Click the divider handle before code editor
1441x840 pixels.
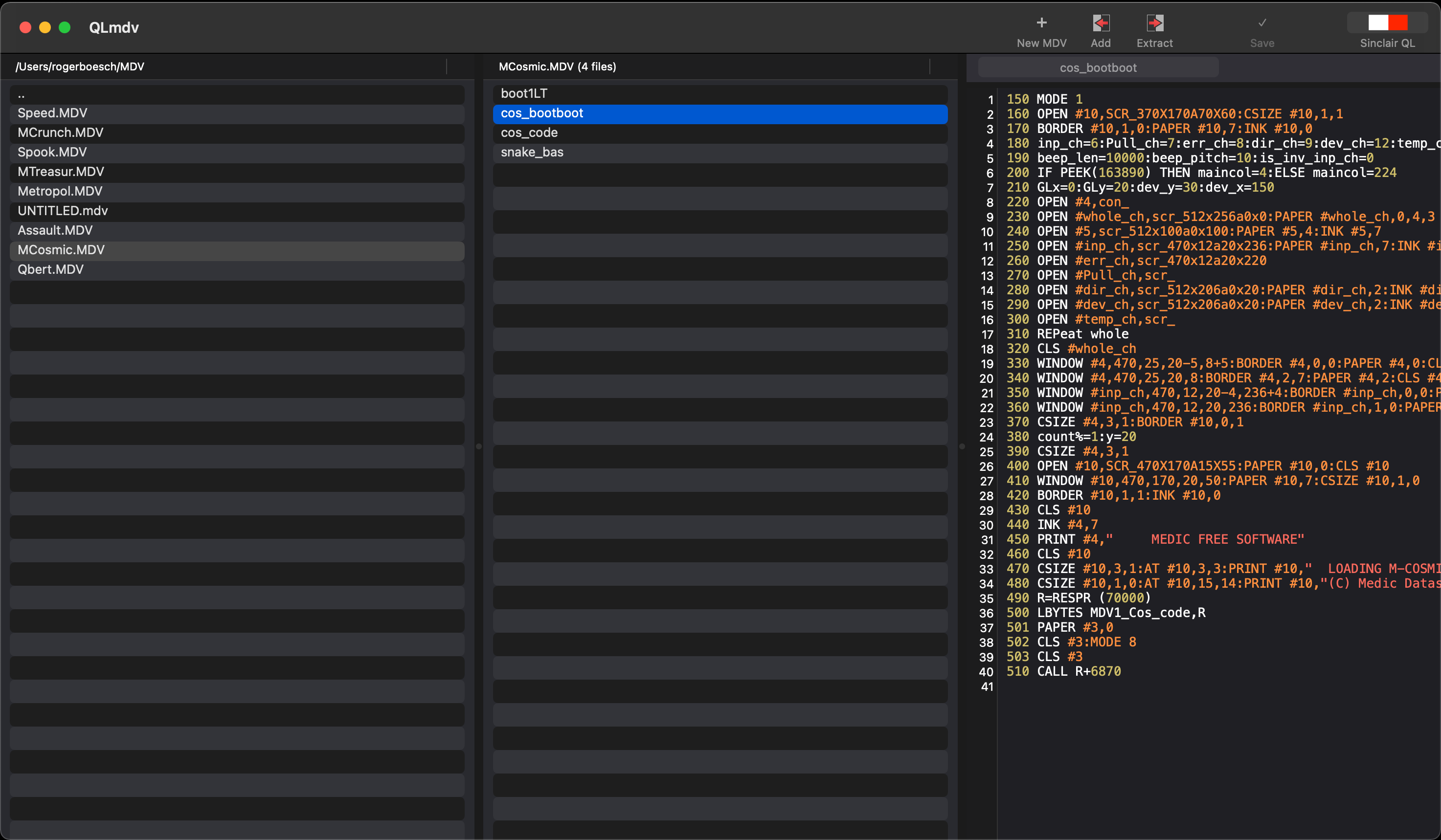click(962, 446)
